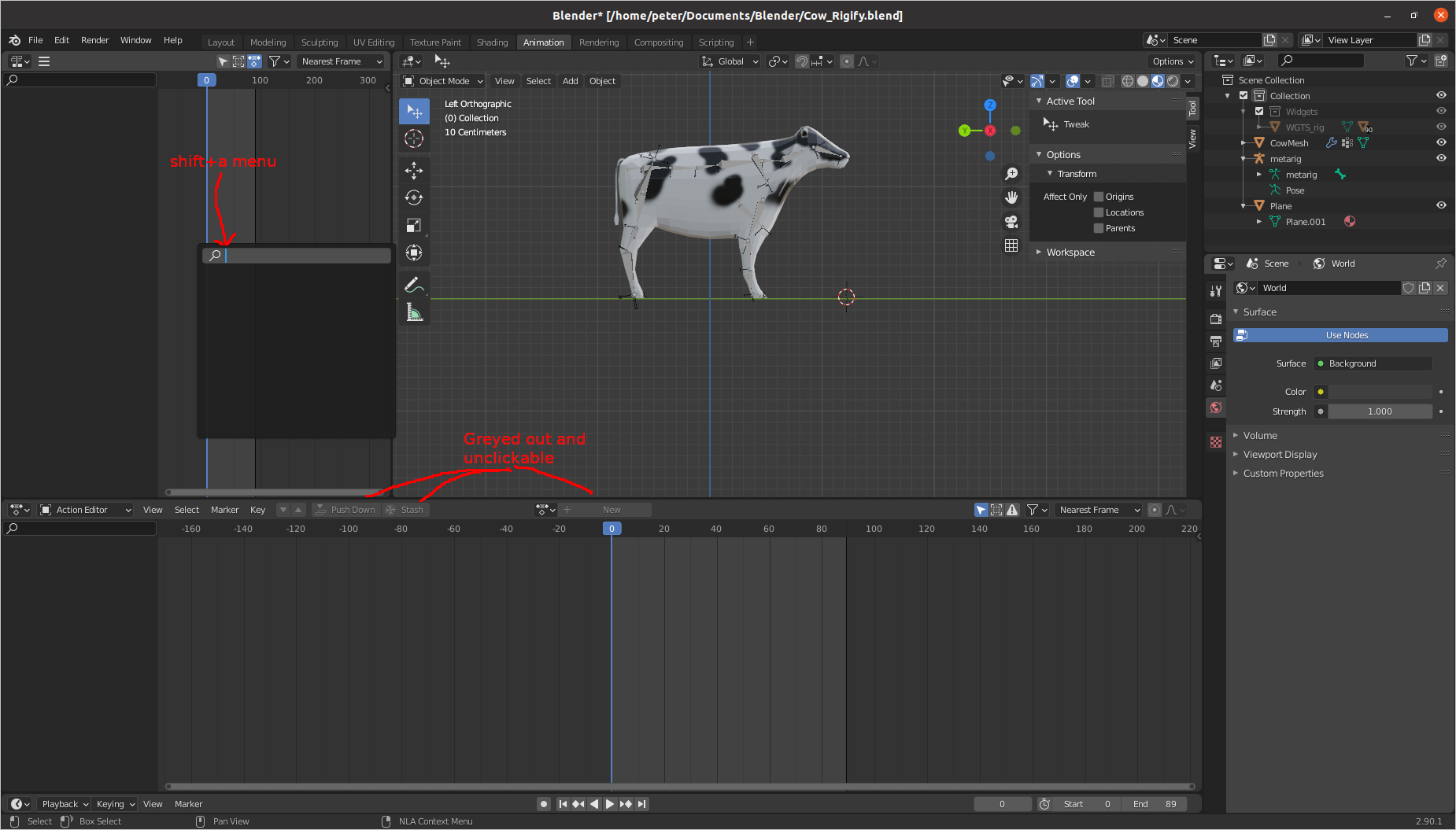Screen dimensions: 1456x830
Task: Open the World properties tab
Action: click(1216, 408)
